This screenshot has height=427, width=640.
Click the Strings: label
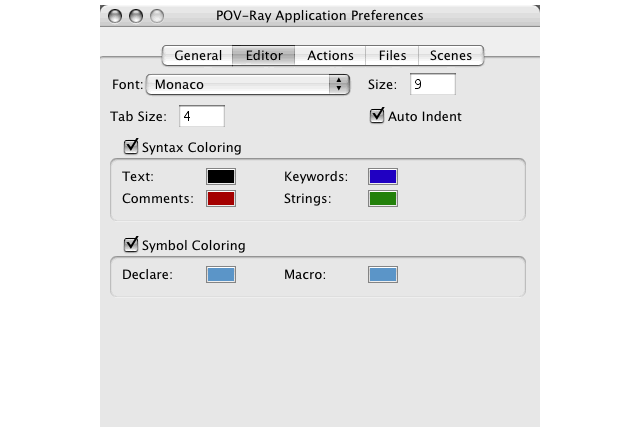307,198
